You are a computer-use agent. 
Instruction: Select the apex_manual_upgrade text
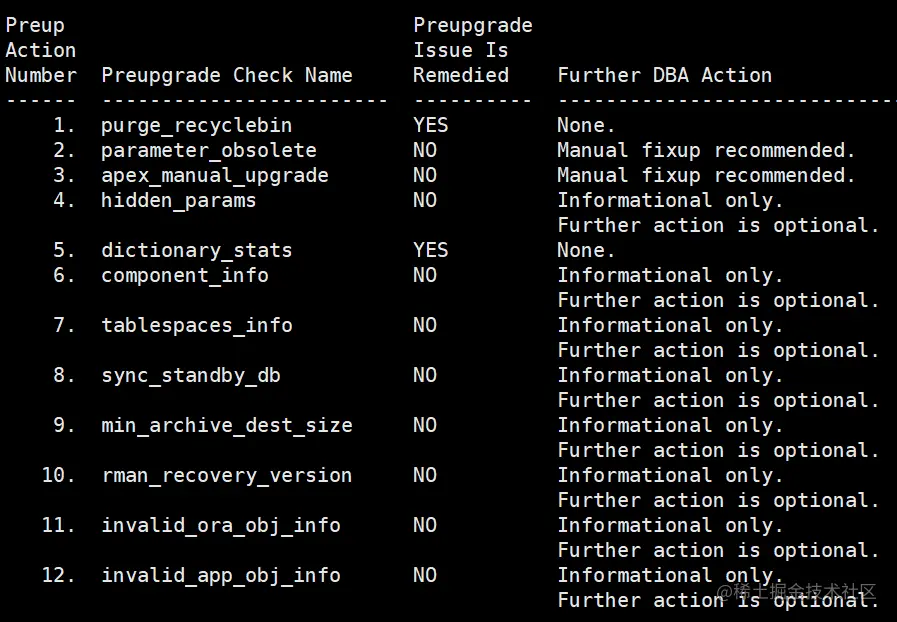(x=214, y=175)
